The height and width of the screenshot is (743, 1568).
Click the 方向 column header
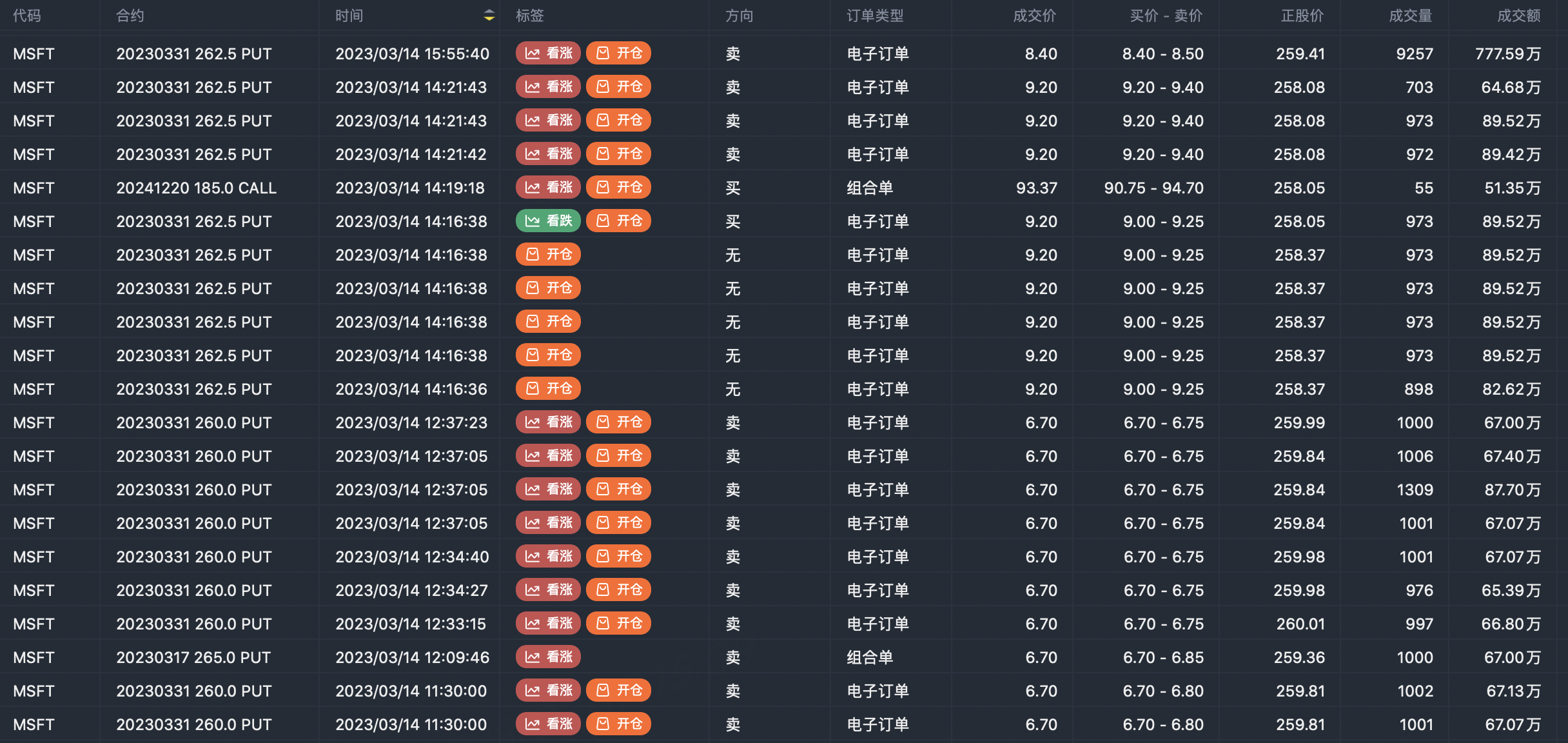tap(740, 15)
